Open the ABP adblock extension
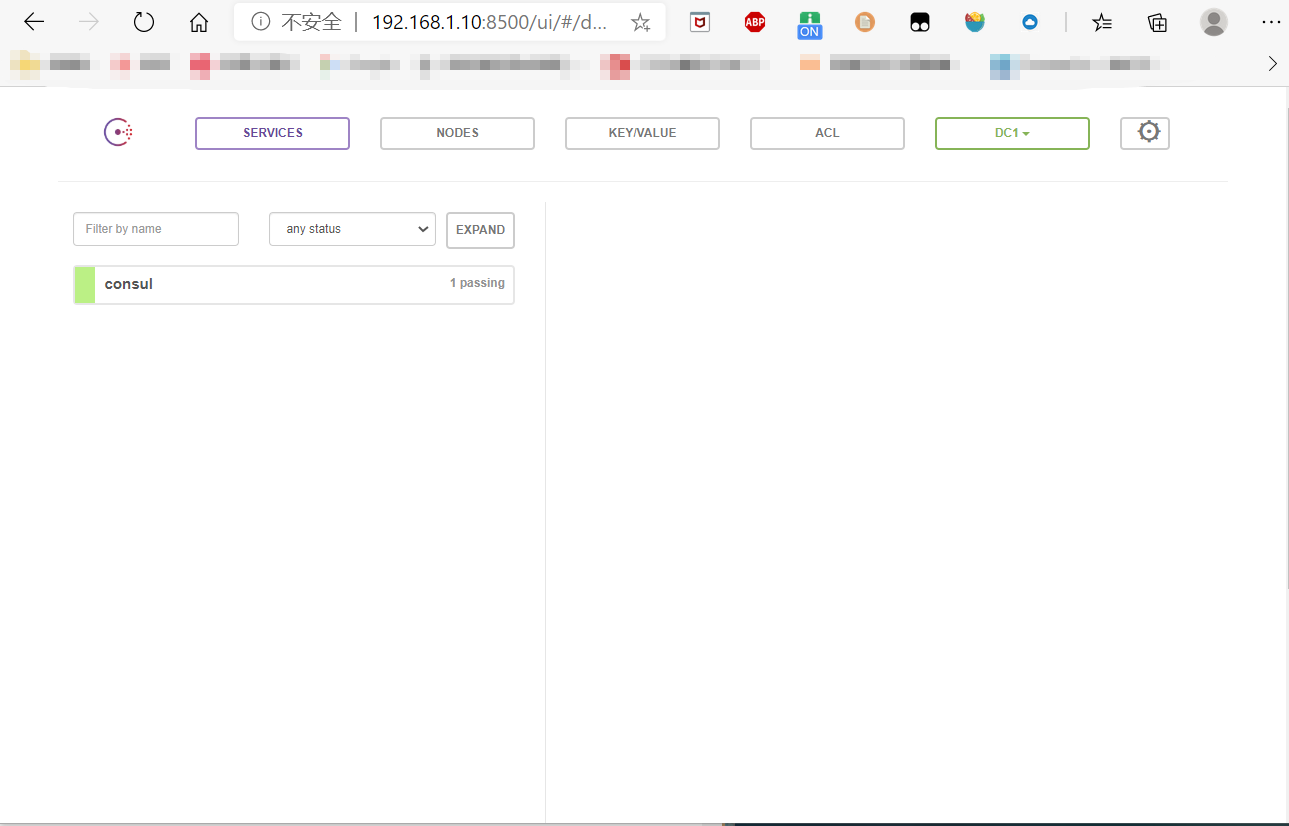 [x=755, y=22]
